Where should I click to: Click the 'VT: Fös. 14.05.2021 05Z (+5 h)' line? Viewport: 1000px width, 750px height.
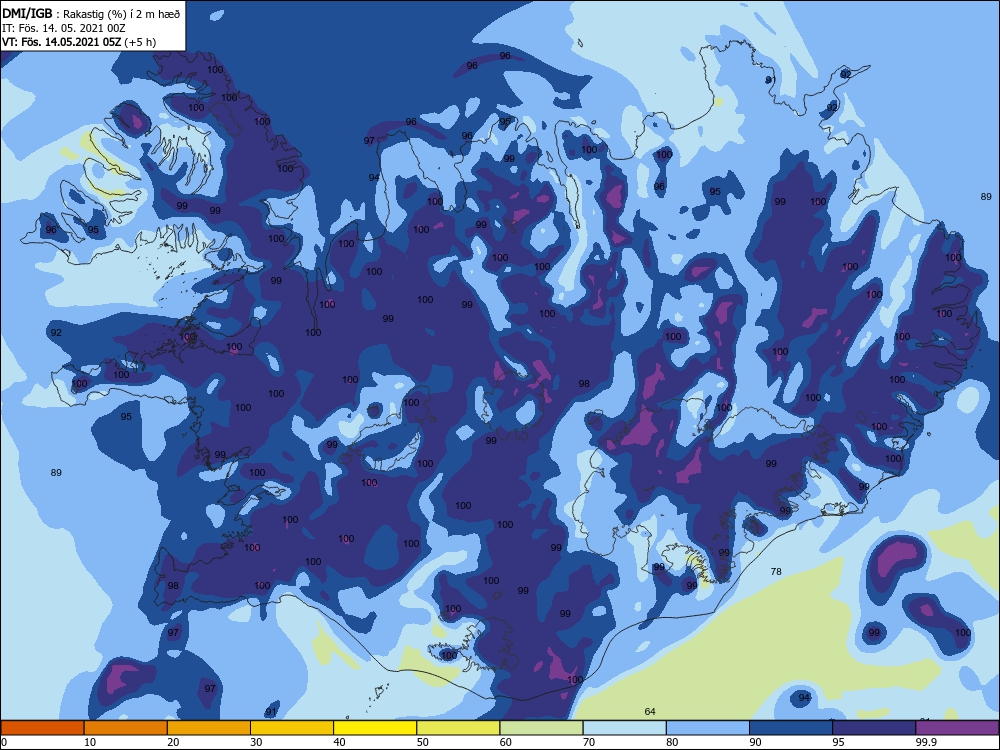[x=79, y=42]
